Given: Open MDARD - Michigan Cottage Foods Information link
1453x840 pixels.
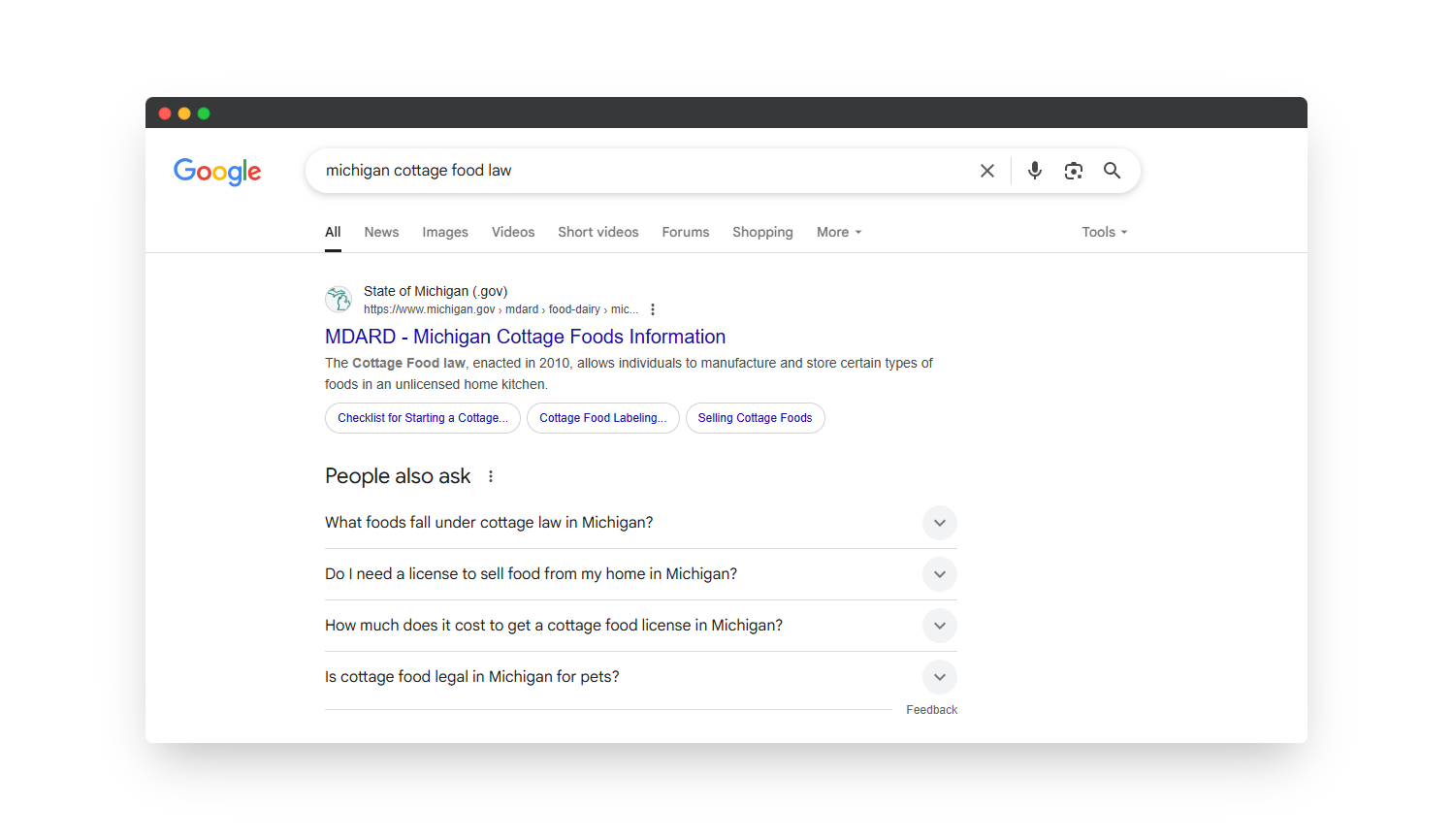Looking at the screenshot, I should tap(525, 337).
